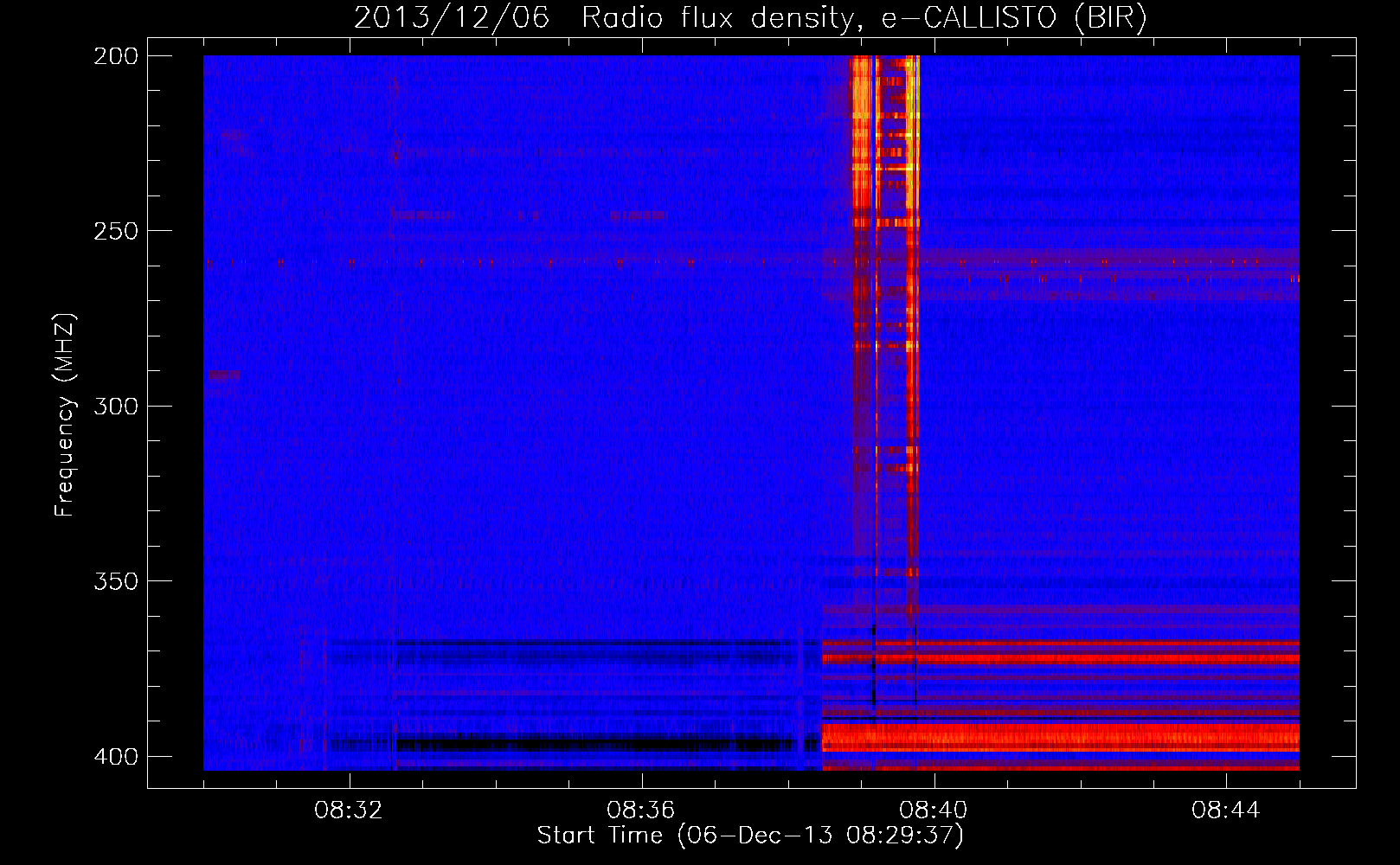
Task: Click the time tick label "08:44"
Action: [x=1226, y=811]
